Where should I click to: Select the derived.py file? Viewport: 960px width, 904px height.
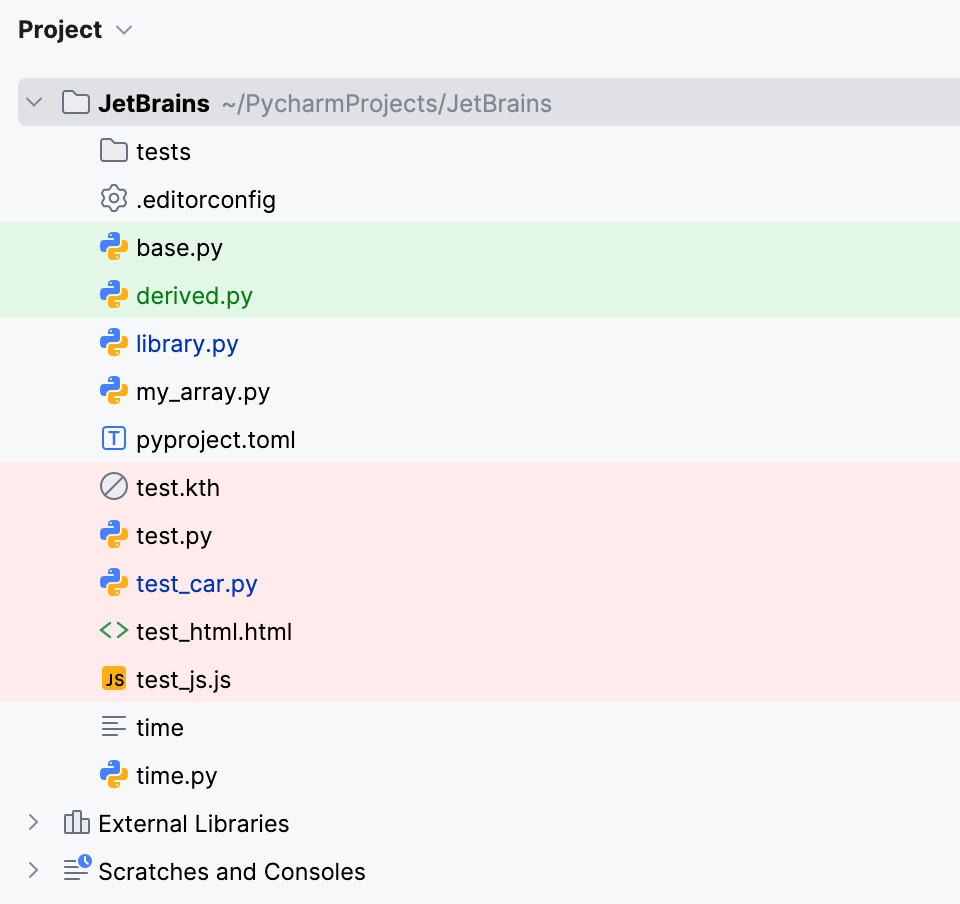195,295
